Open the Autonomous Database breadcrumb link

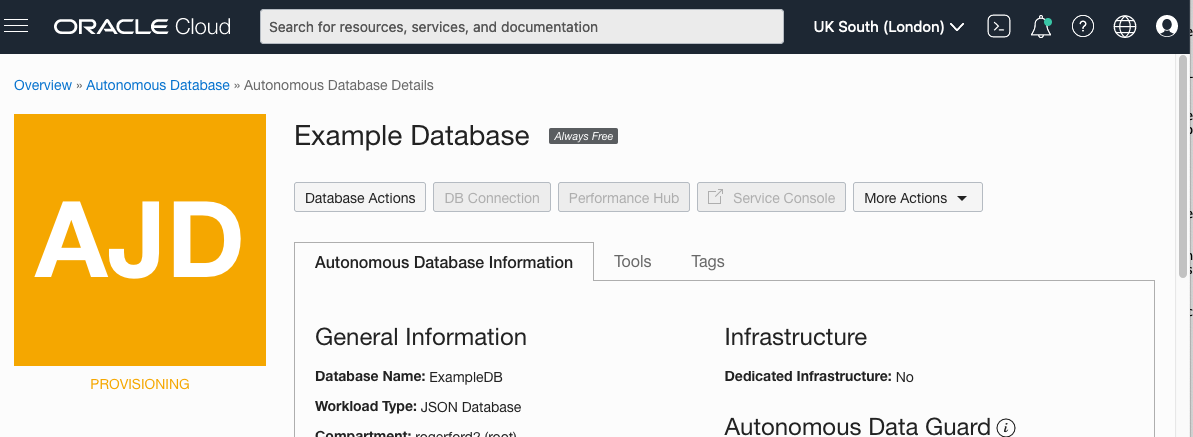pyautogui.click(x=158, y=85)
